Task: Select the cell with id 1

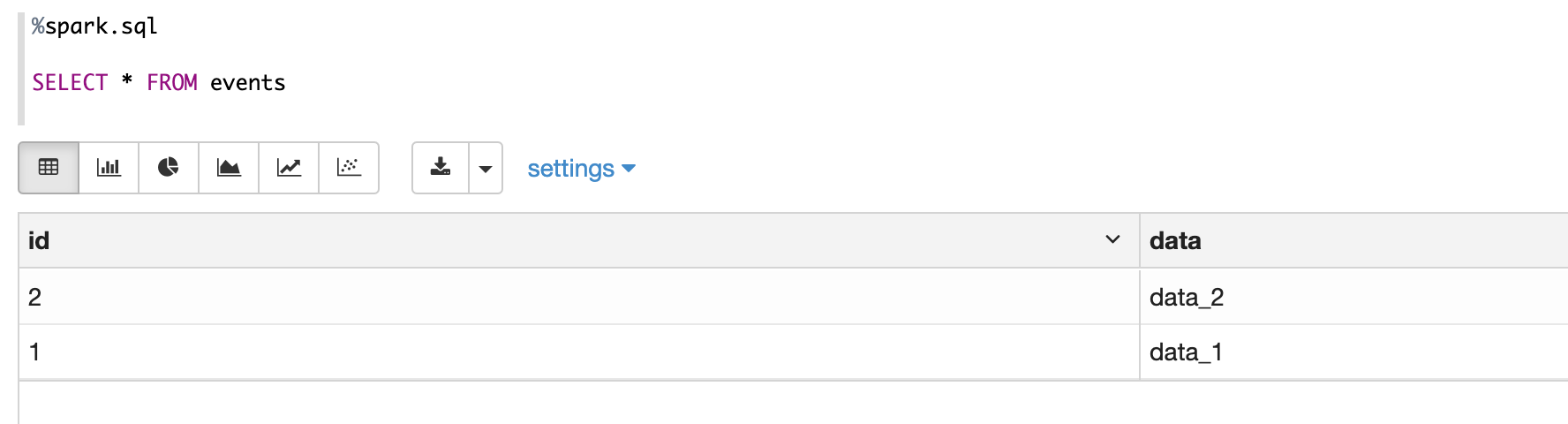Action: click(35, 352)
